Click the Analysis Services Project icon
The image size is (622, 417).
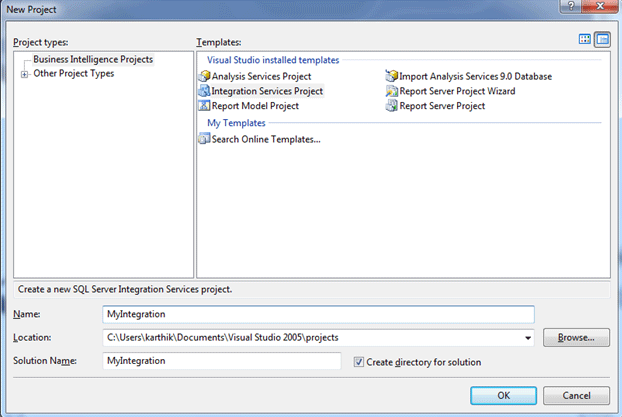(x=204, y=76)
